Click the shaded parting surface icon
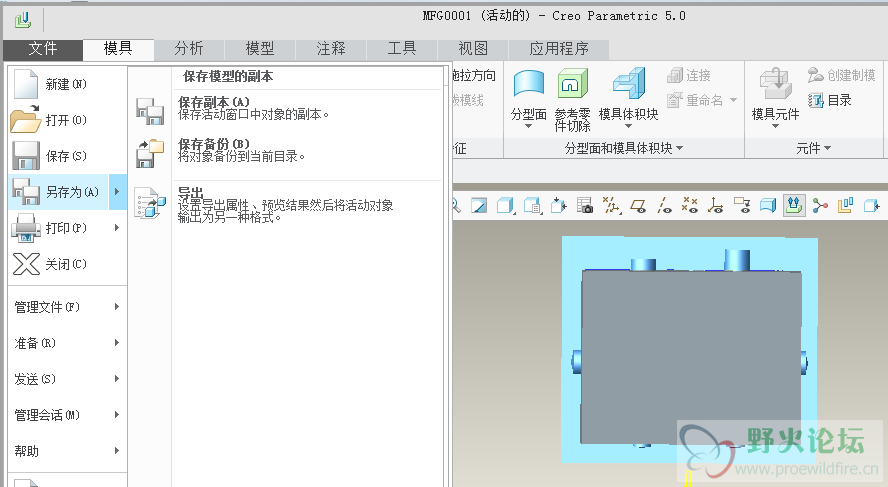888x487 pixels. [x=768, y=205]
